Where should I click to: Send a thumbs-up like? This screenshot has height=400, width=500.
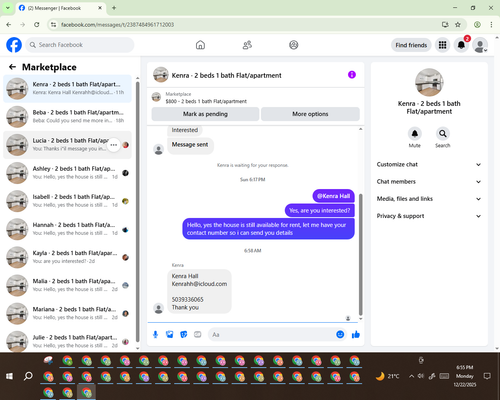[x=356, y=334]
